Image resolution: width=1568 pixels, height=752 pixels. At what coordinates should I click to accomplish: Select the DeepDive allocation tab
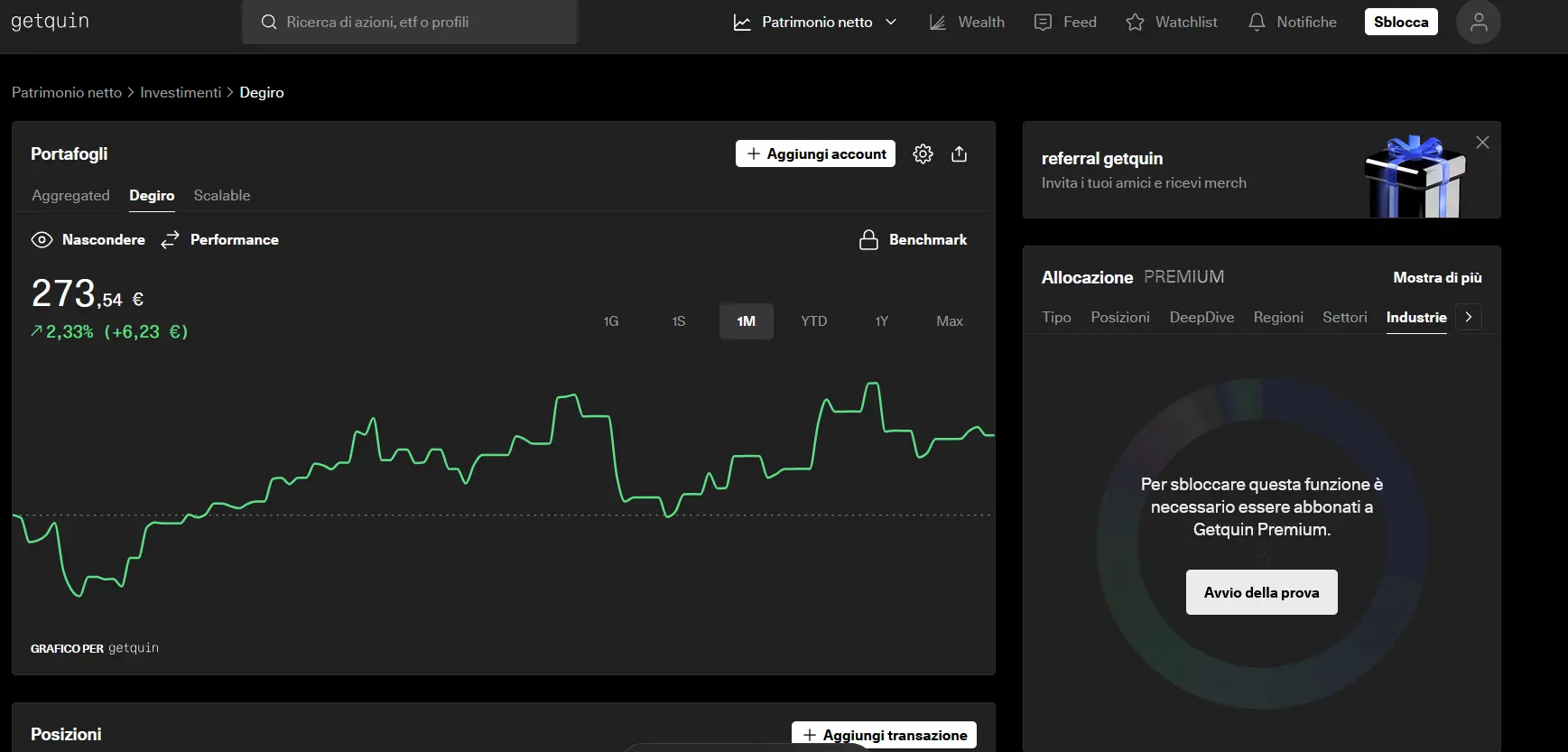pyautogui.click(x=1202, y=317)
